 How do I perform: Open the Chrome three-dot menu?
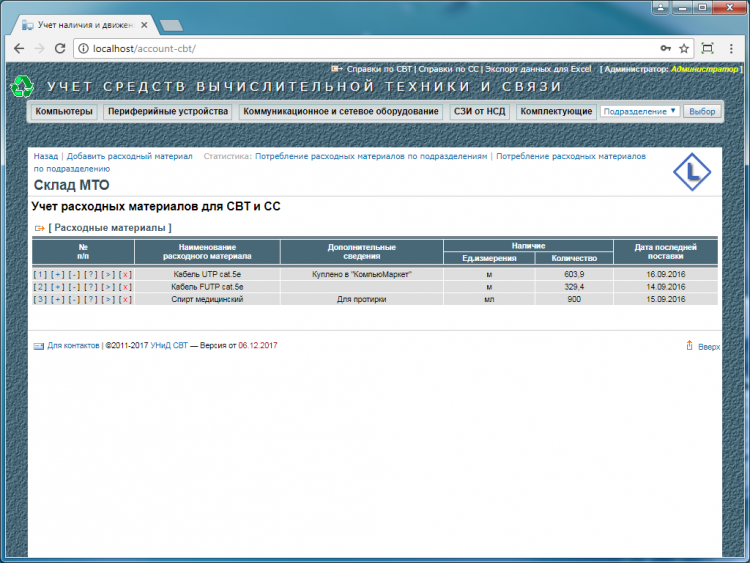point(731,48)
